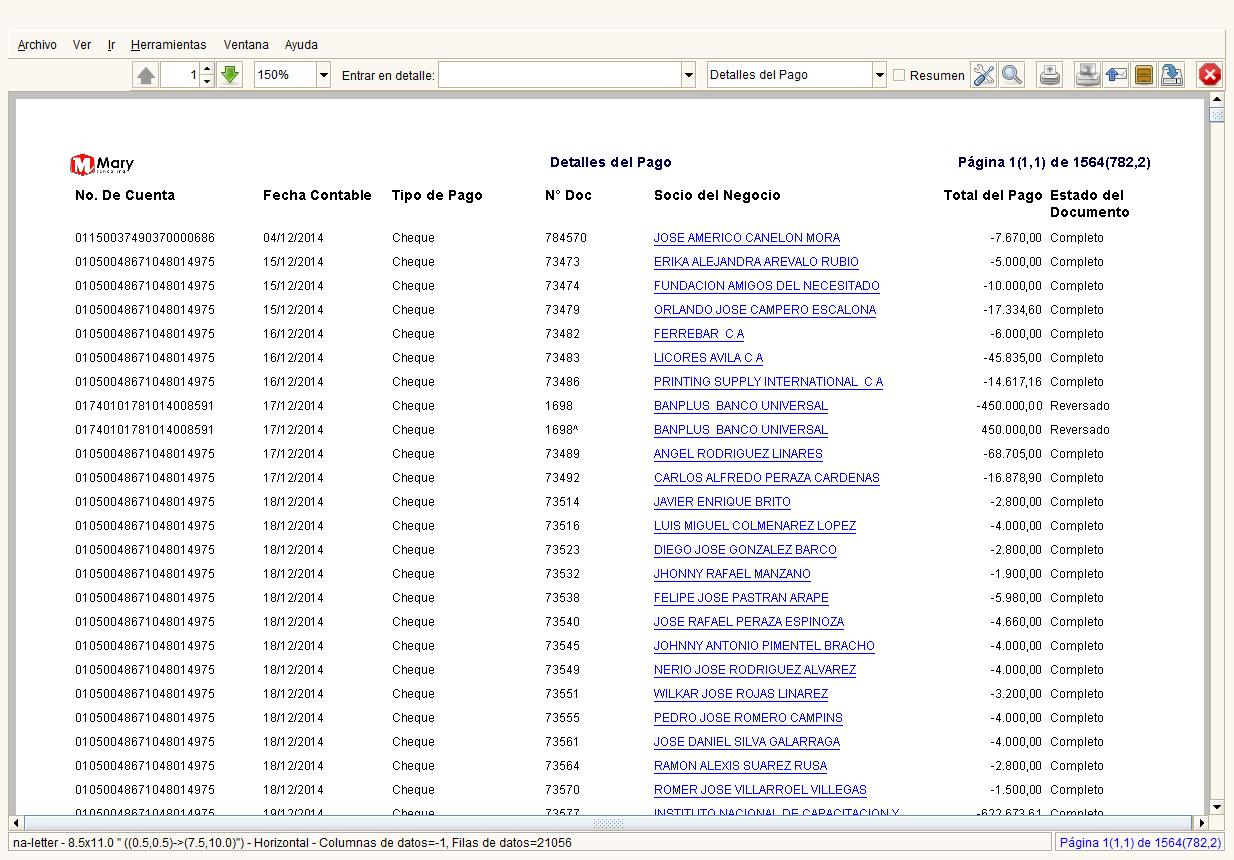Image resolution: width=1234 pixels, height=860 pixels.
Task: Click the archive report icon
Action: (1144, 75)
